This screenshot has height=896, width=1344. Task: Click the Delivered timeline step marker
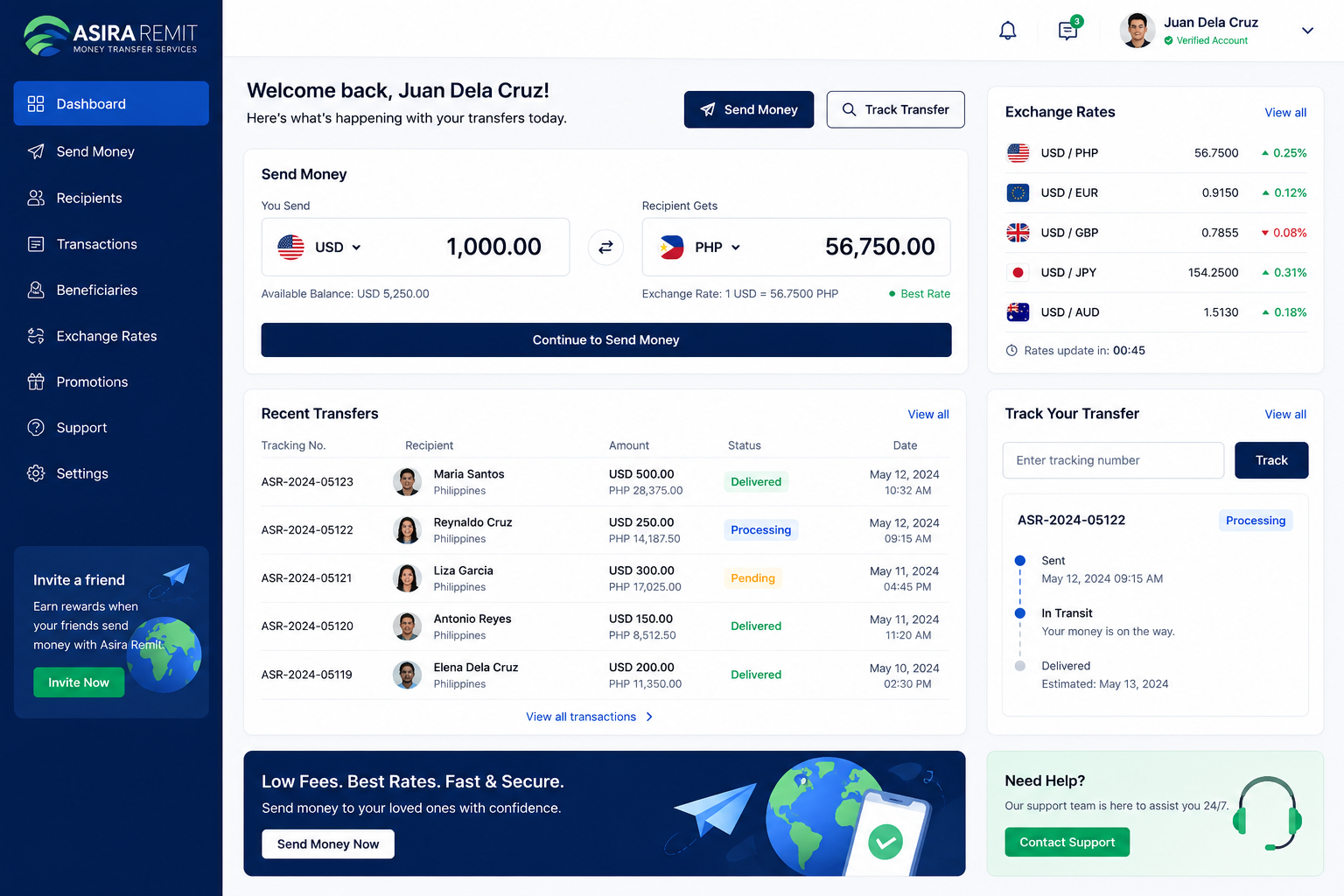1019,666
